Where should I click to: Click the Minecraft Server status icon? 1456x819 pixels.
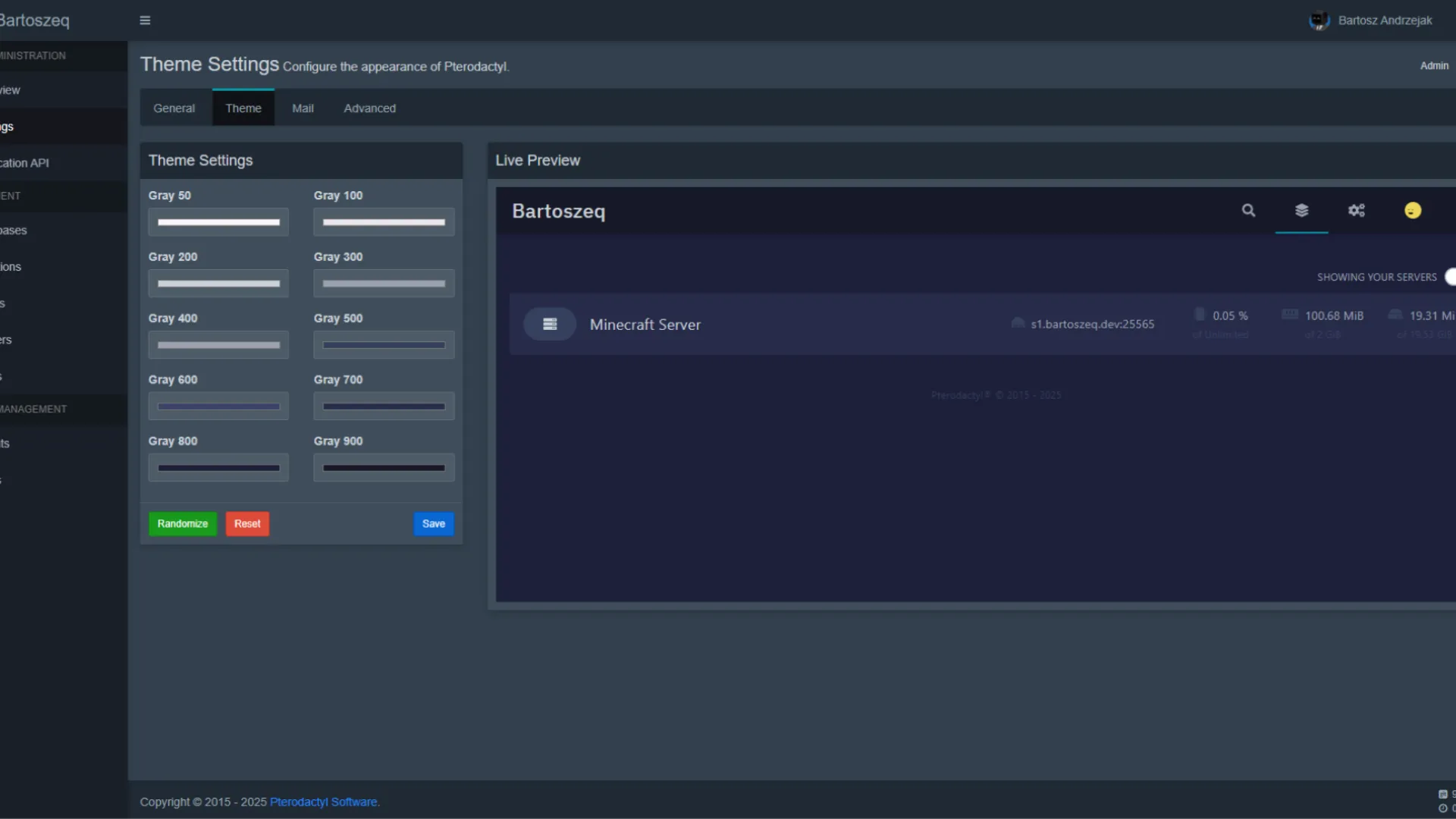point(550,325)
